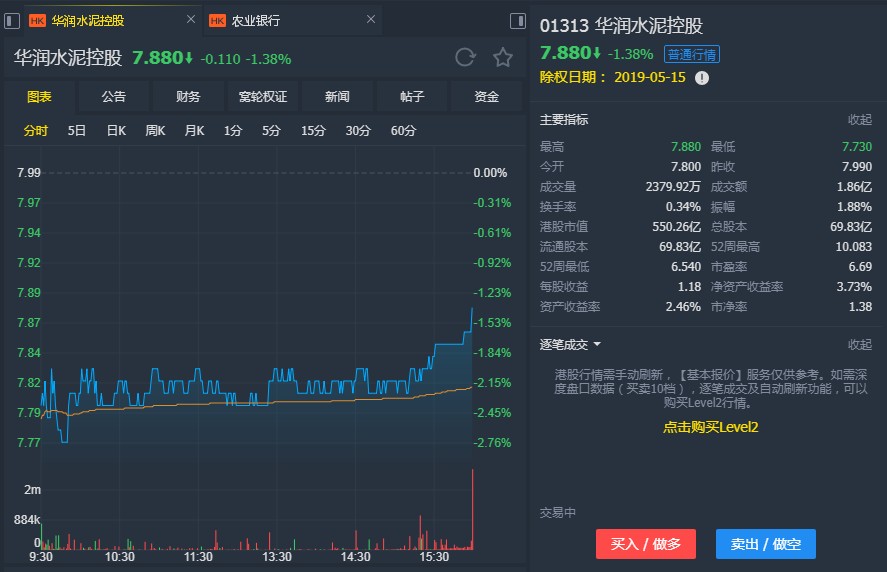Screen dimensions: 887x572
Task: Select the 日K chart period
Action: click(x=116, y=131)
